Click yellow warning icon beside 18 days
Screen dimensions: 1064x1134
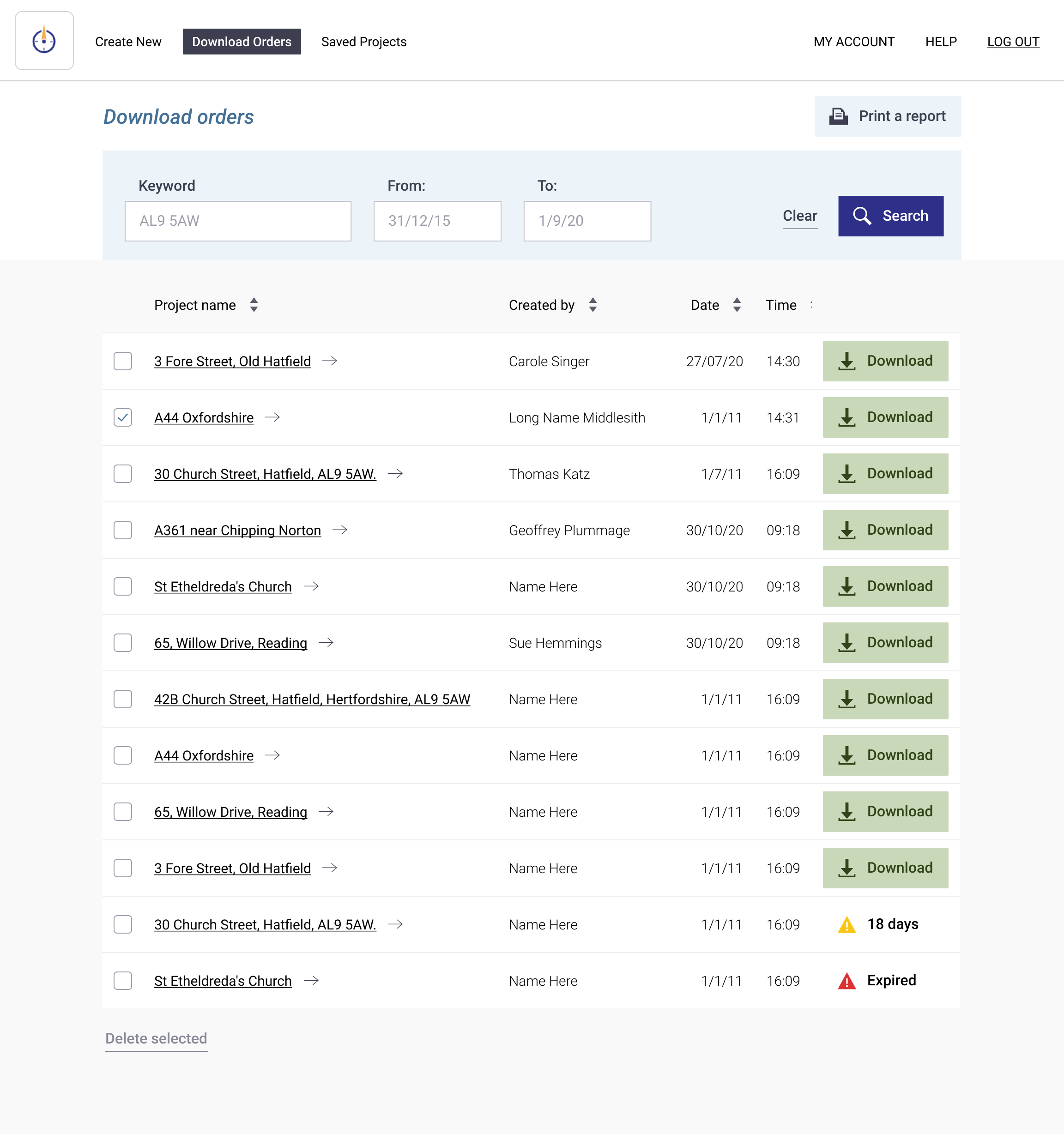pyautogui.click(x=846, y=925)
